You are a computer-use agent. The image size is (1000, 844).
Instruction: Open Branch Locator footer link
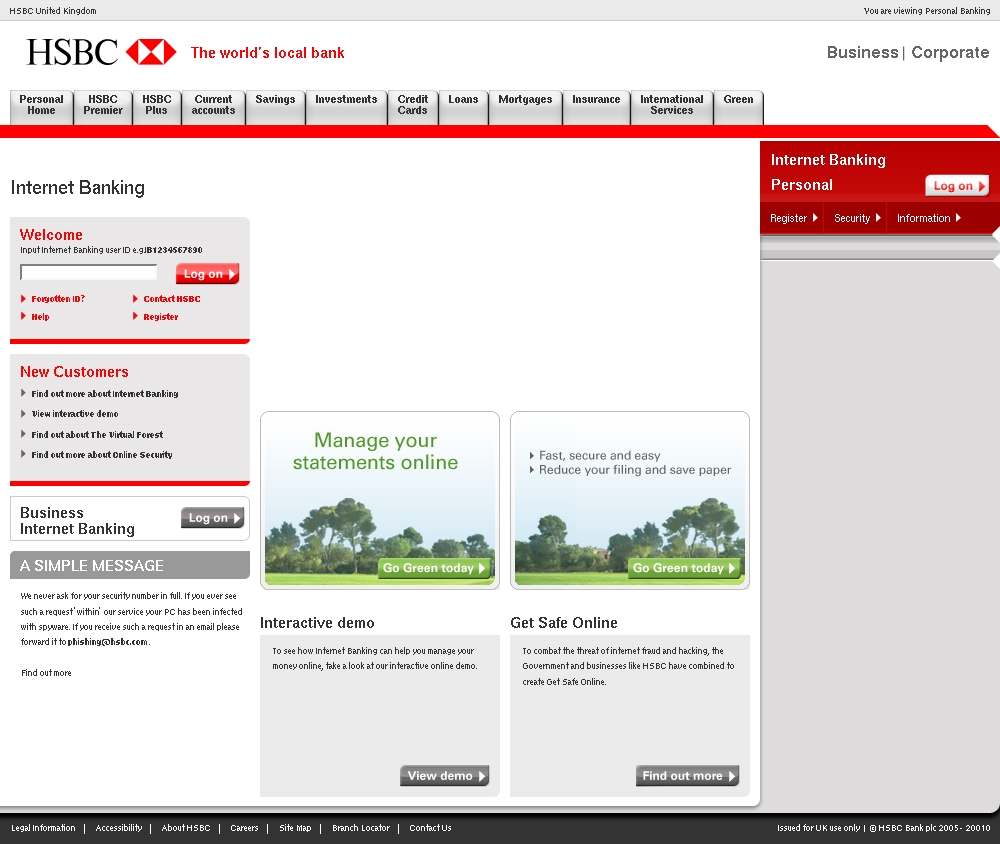tap(361, 828)
